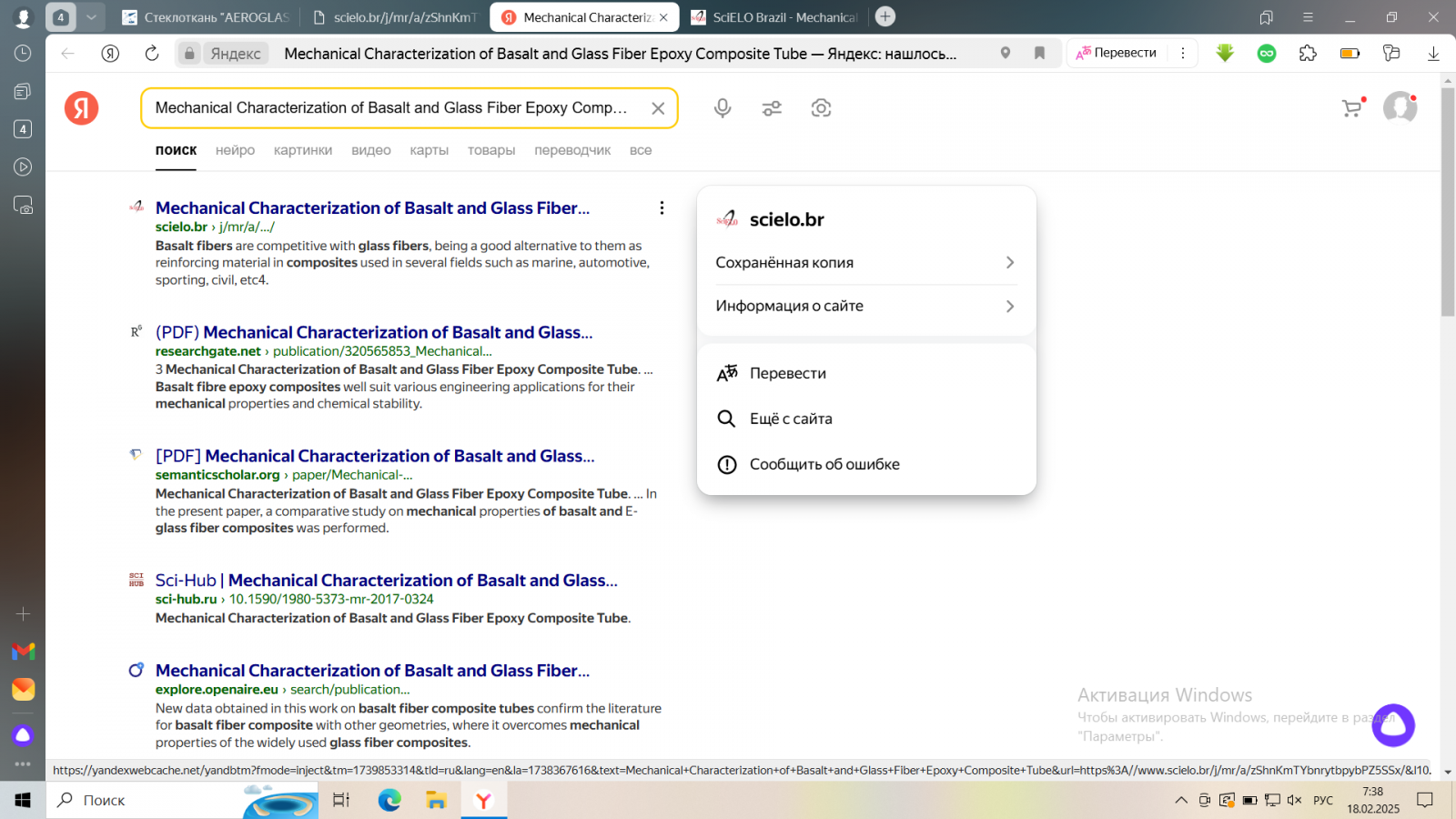1456x819 pixels.
Task: Expand Сохранённая копия chevron
Action: [x=1009, y=262]
